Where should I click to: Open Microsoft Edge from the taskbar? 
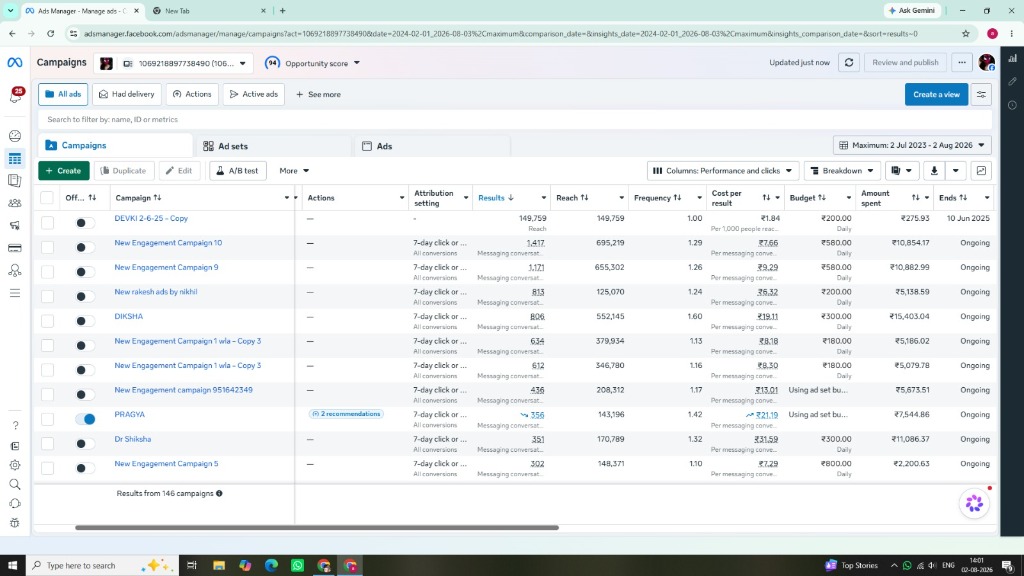[271, 566]
